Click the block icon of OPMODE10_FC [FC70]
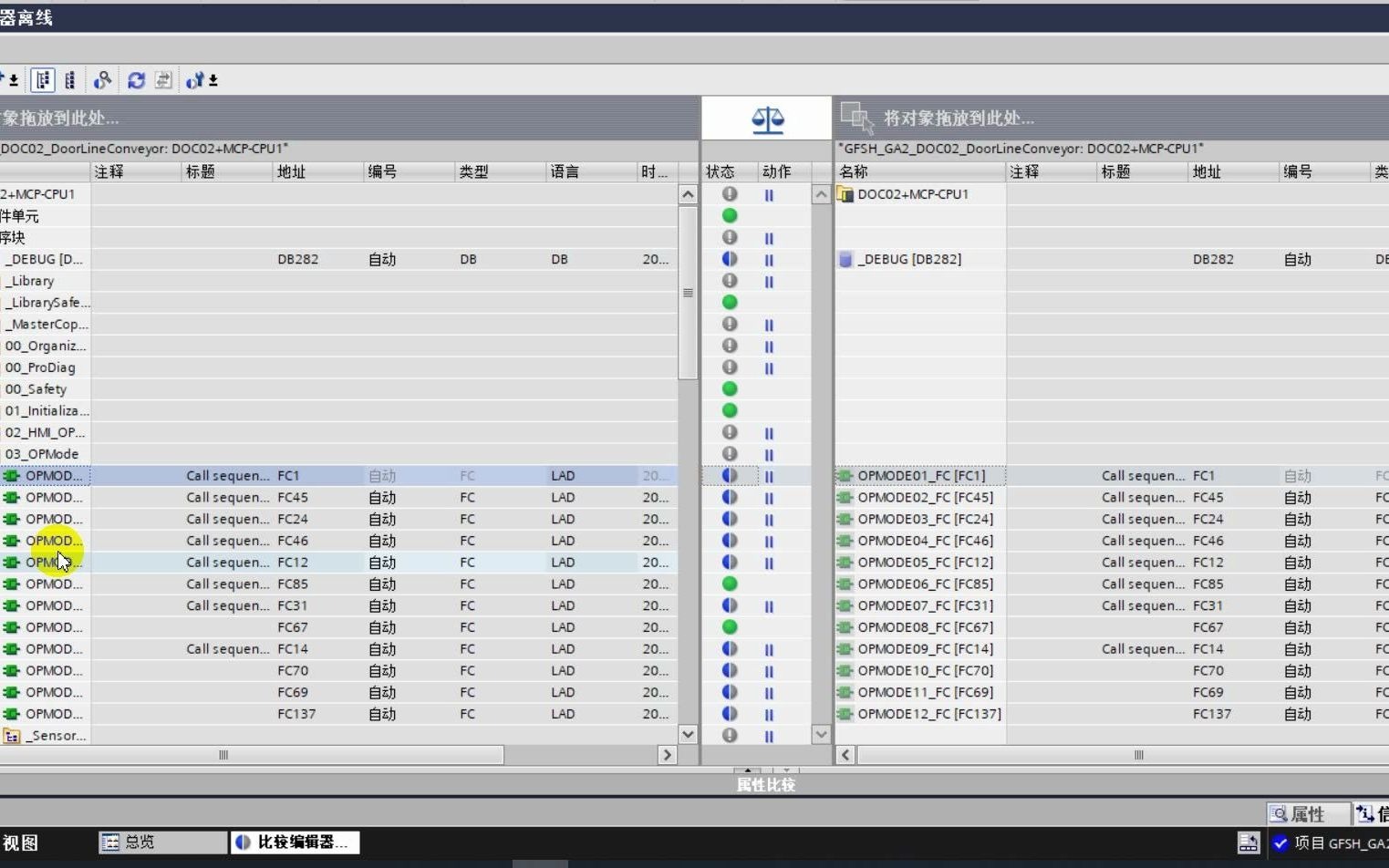This screenshot has height=868, width=1389. coord(845,670)
